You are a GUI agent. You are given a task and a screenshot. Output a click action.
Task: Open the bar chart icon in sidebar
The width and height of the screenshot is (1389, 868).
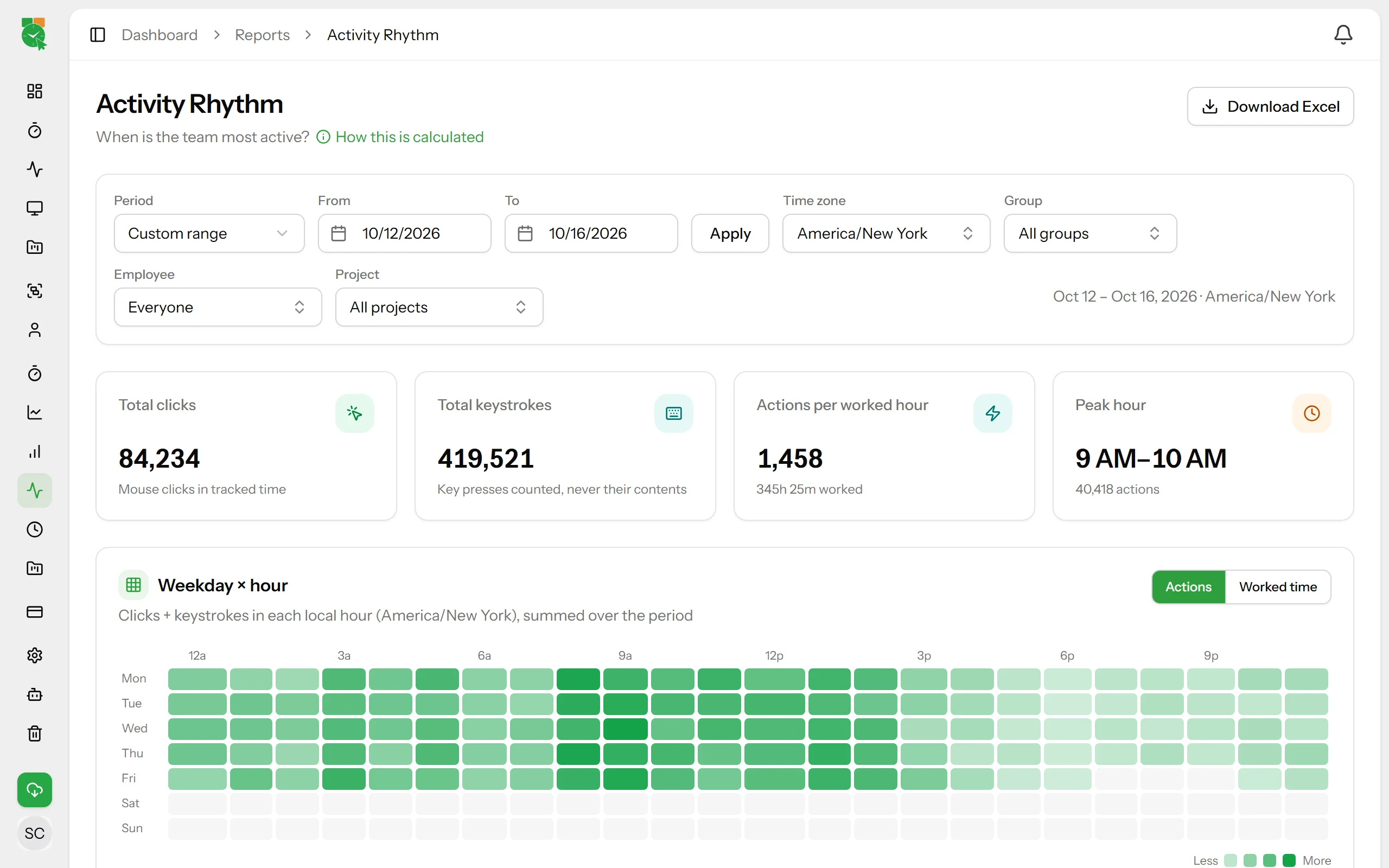(x=34, y=452)
